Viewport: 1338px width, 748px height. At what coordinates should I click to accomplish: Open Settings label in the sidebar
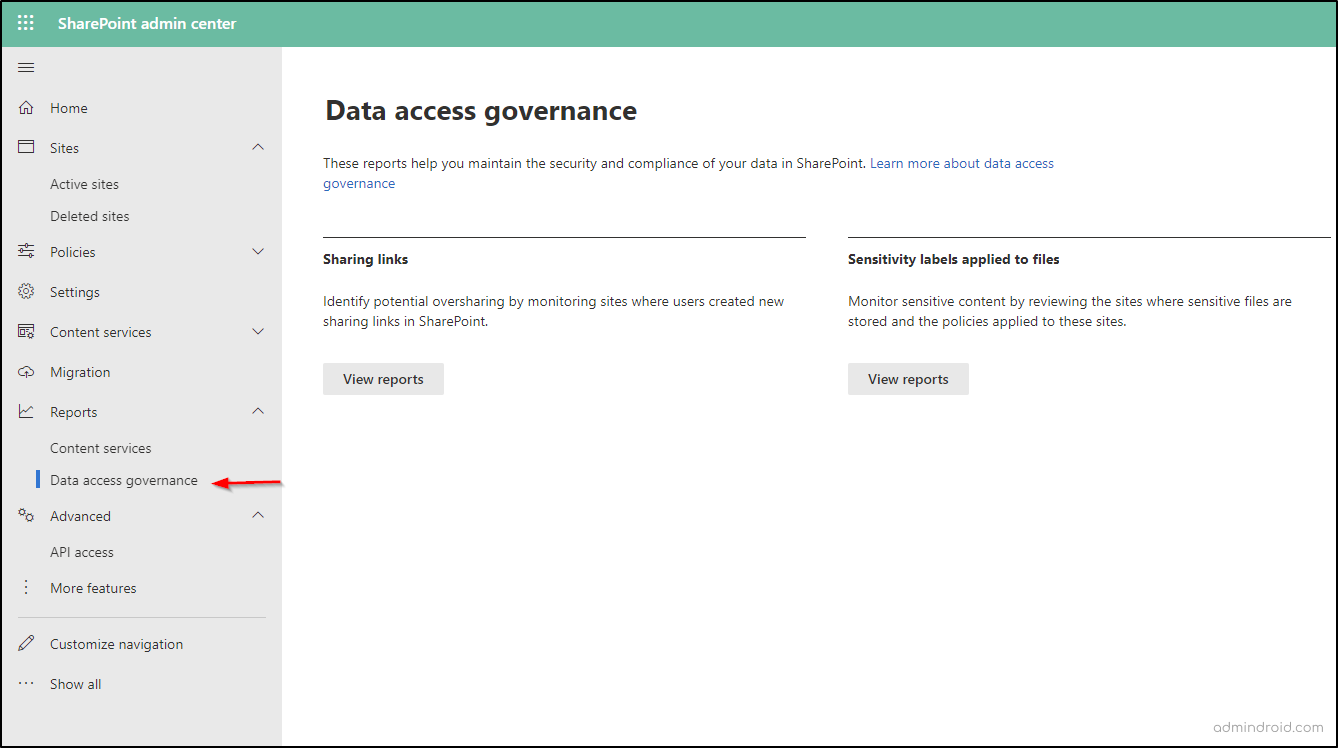pyautogui.click(x=75, y=292)
